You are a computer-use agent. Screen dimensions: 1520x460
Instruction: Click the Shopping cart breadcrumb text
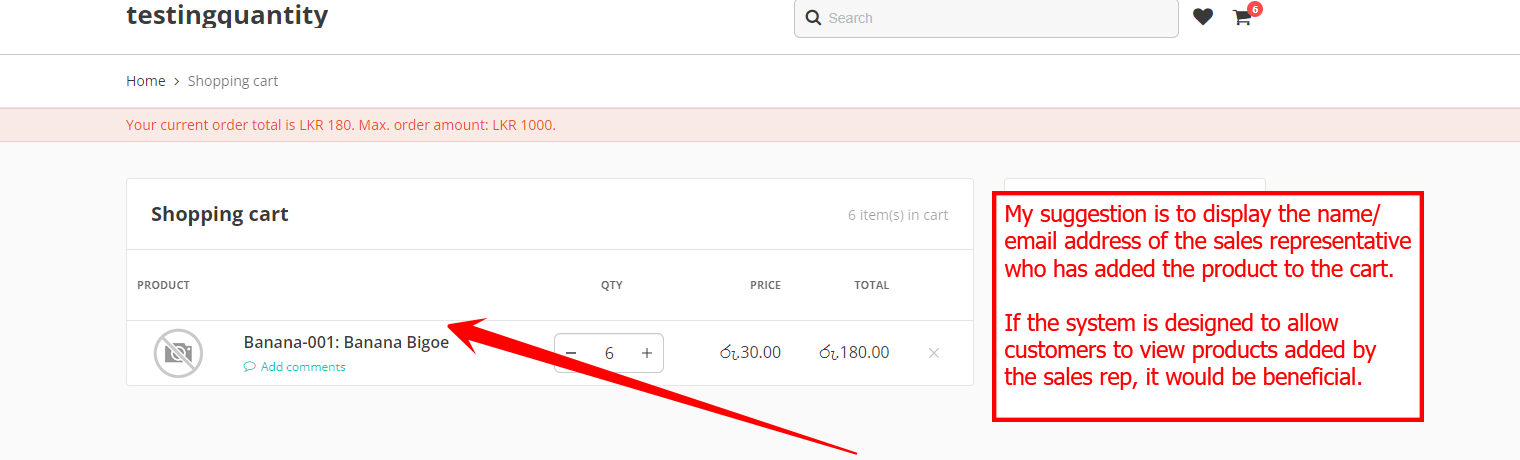click(x=233, y=81)
